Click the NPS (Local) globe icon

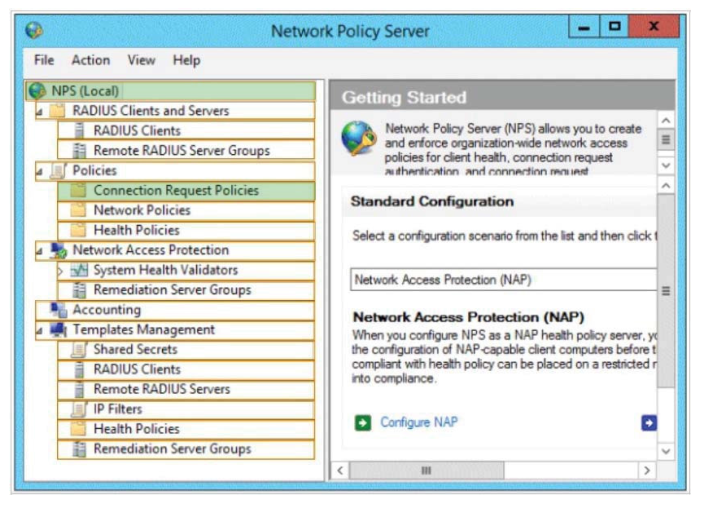coord(37,91)
